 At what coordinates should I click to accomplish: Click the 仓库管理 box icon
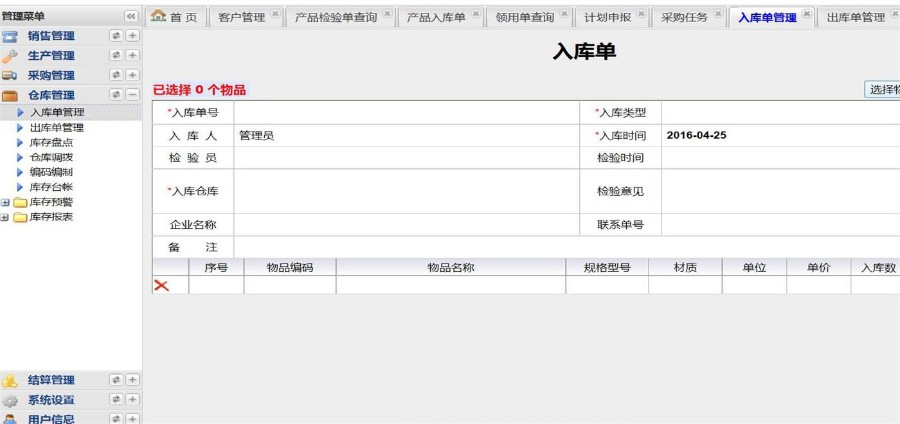[10, 95]
